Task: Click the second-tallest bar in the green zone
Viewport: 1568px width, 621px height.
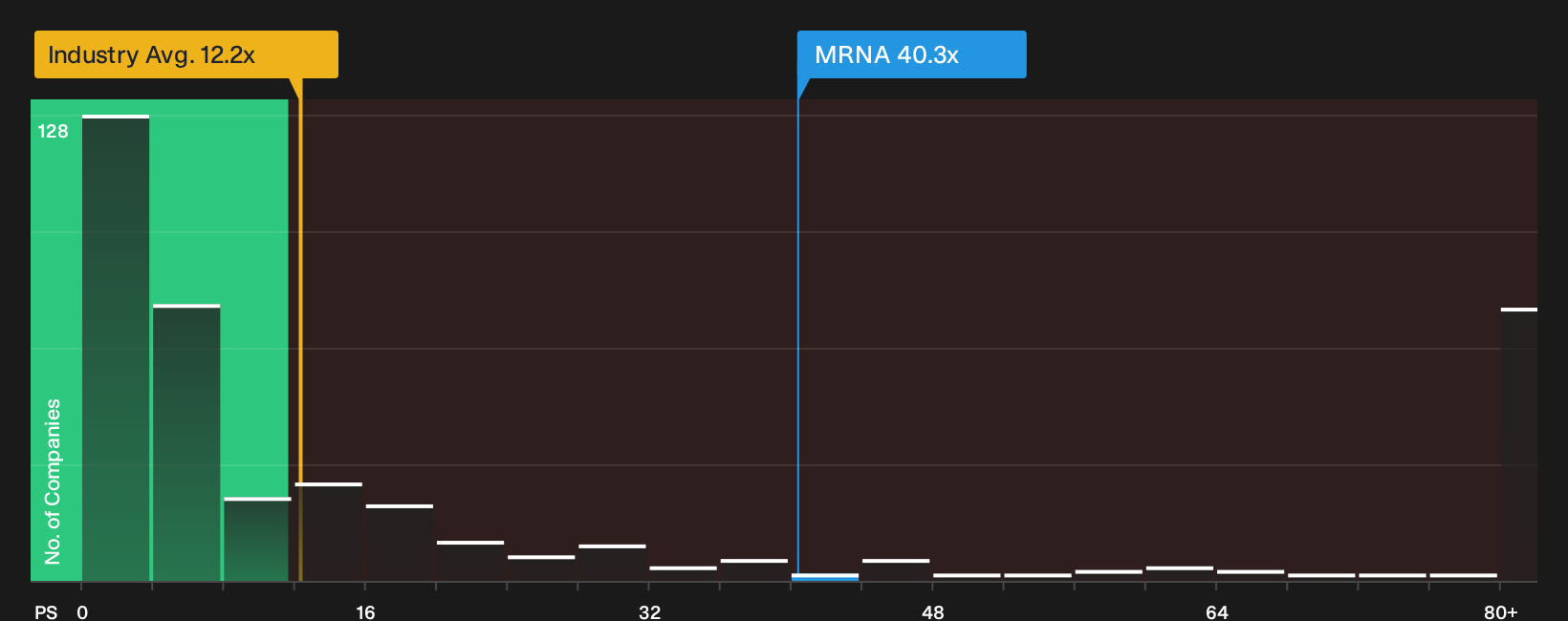Action: (186, 442)
